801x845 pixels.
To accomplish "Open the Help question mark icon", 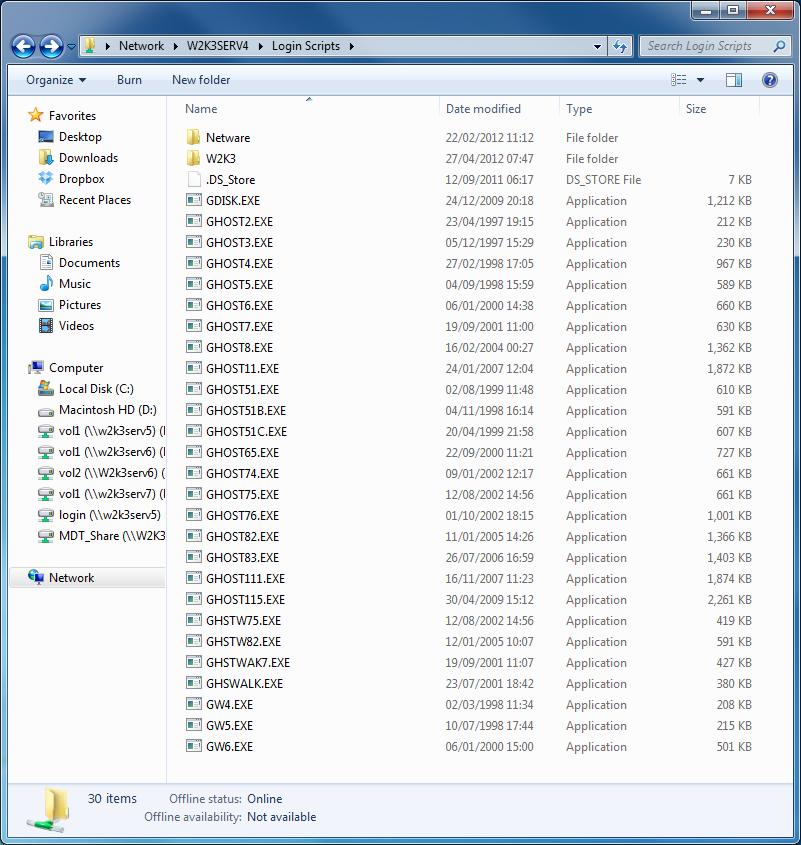I will pos(770,80).
